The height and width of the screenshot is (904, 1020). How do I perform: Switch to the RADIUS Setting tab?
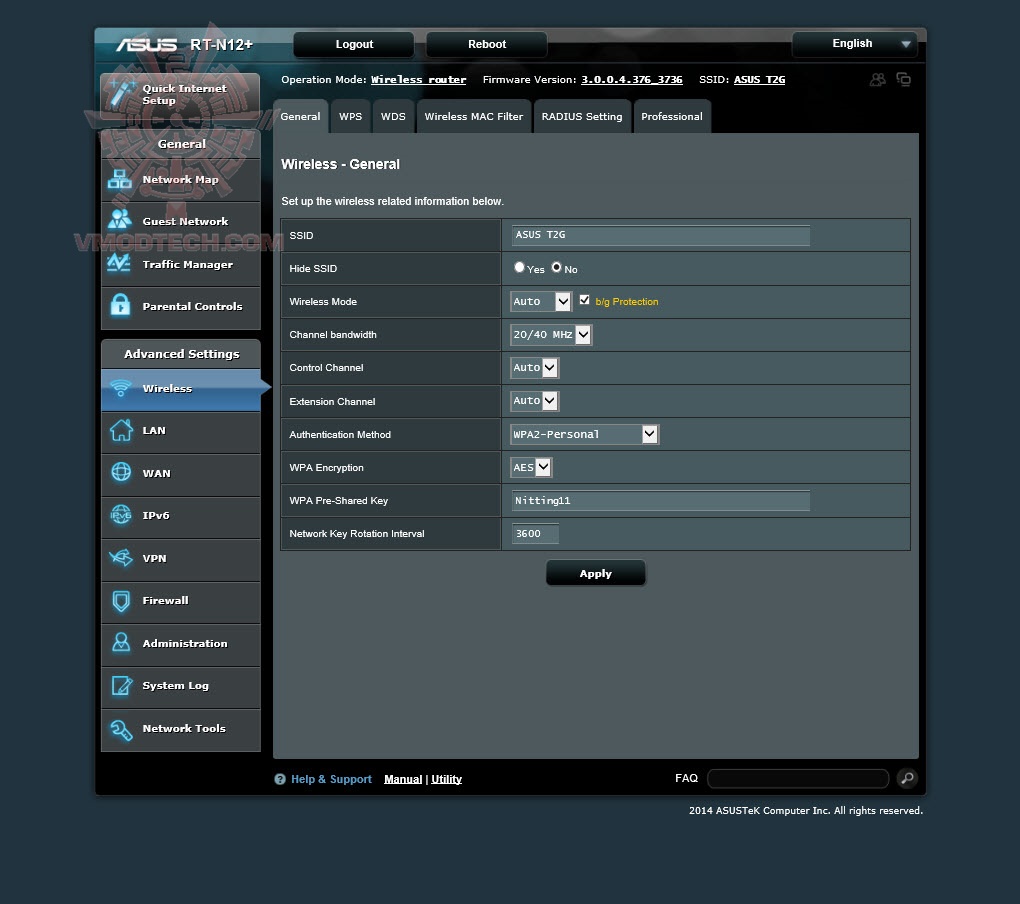pyautogui.click(x=582, y=116)
